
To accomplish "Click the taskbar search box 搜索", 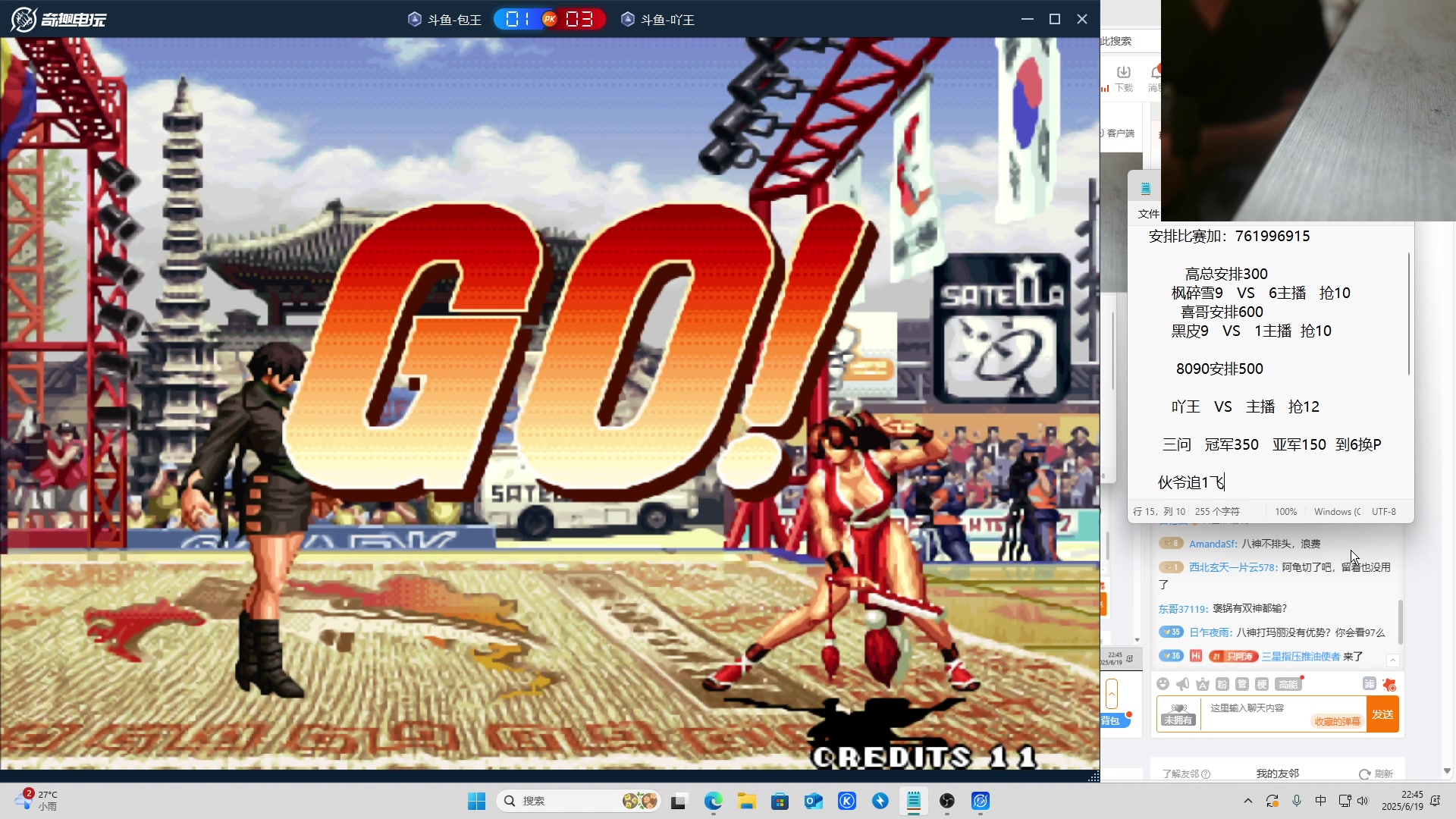I will 579,801.
